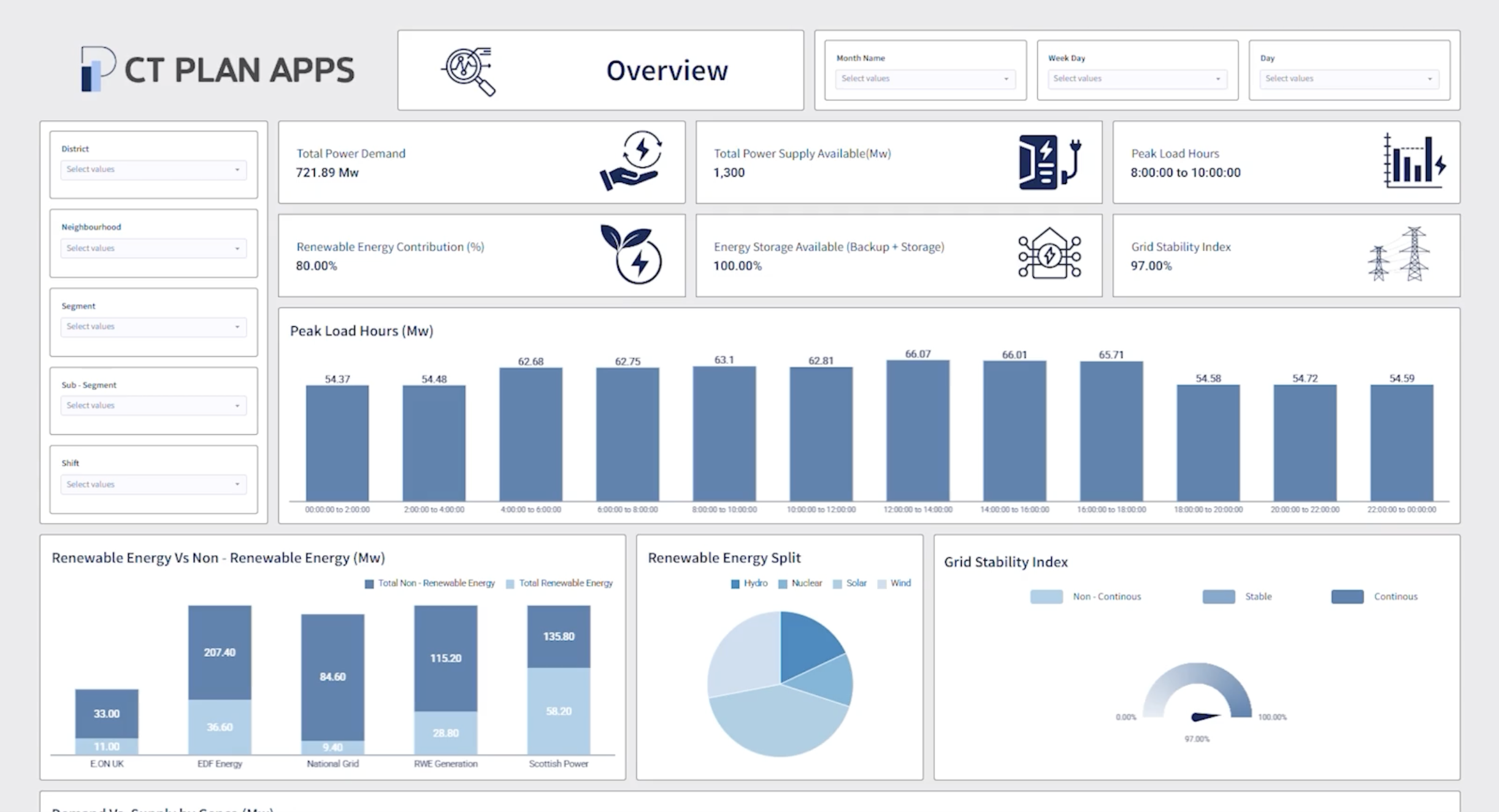Click the Energy Storage house circuit icon
Image resolution: width=1499 pixels, height=812 pixels.
1049,255
